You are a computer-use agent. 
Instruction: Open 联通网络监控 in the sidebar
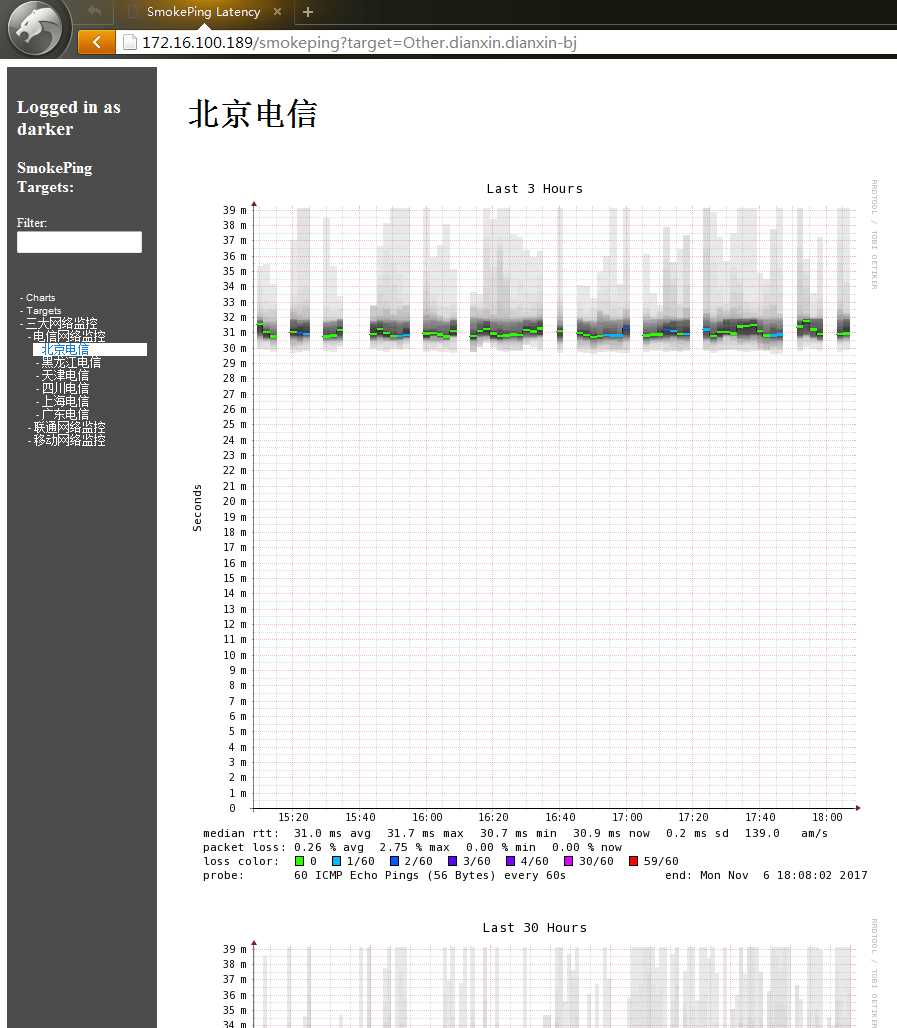[x=69, y=427]
